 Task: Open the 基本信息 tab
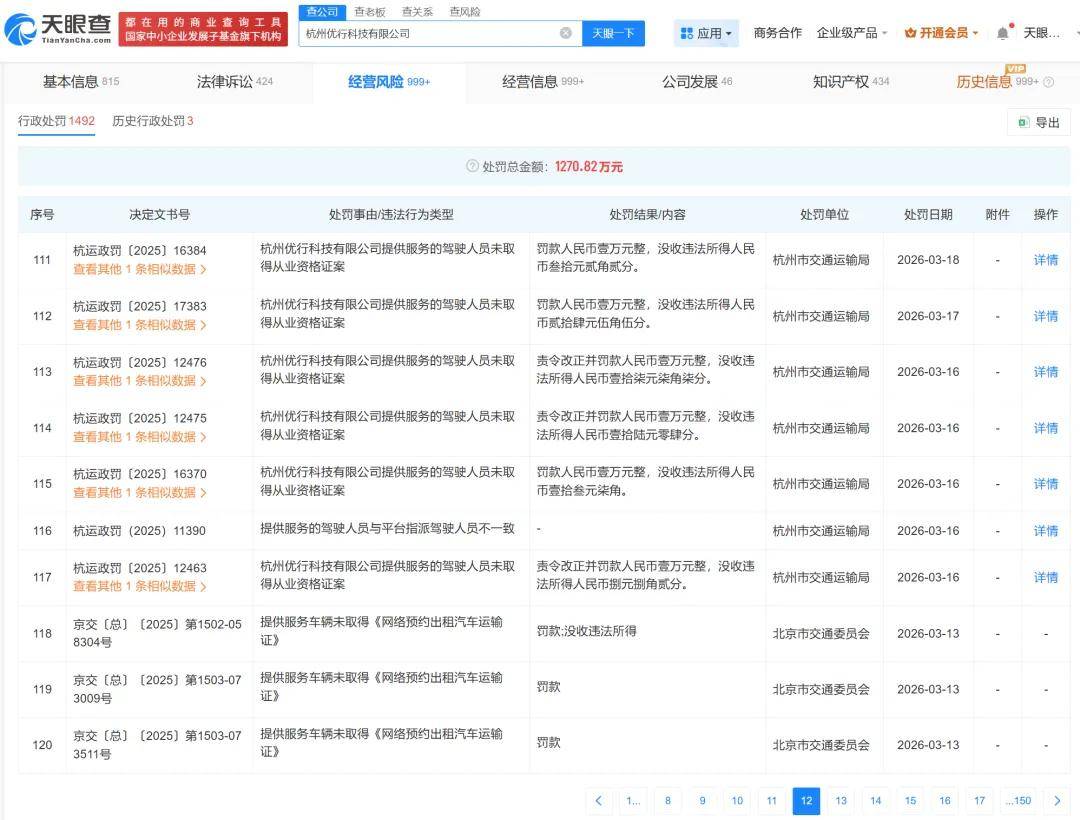[x=81, y=82]
